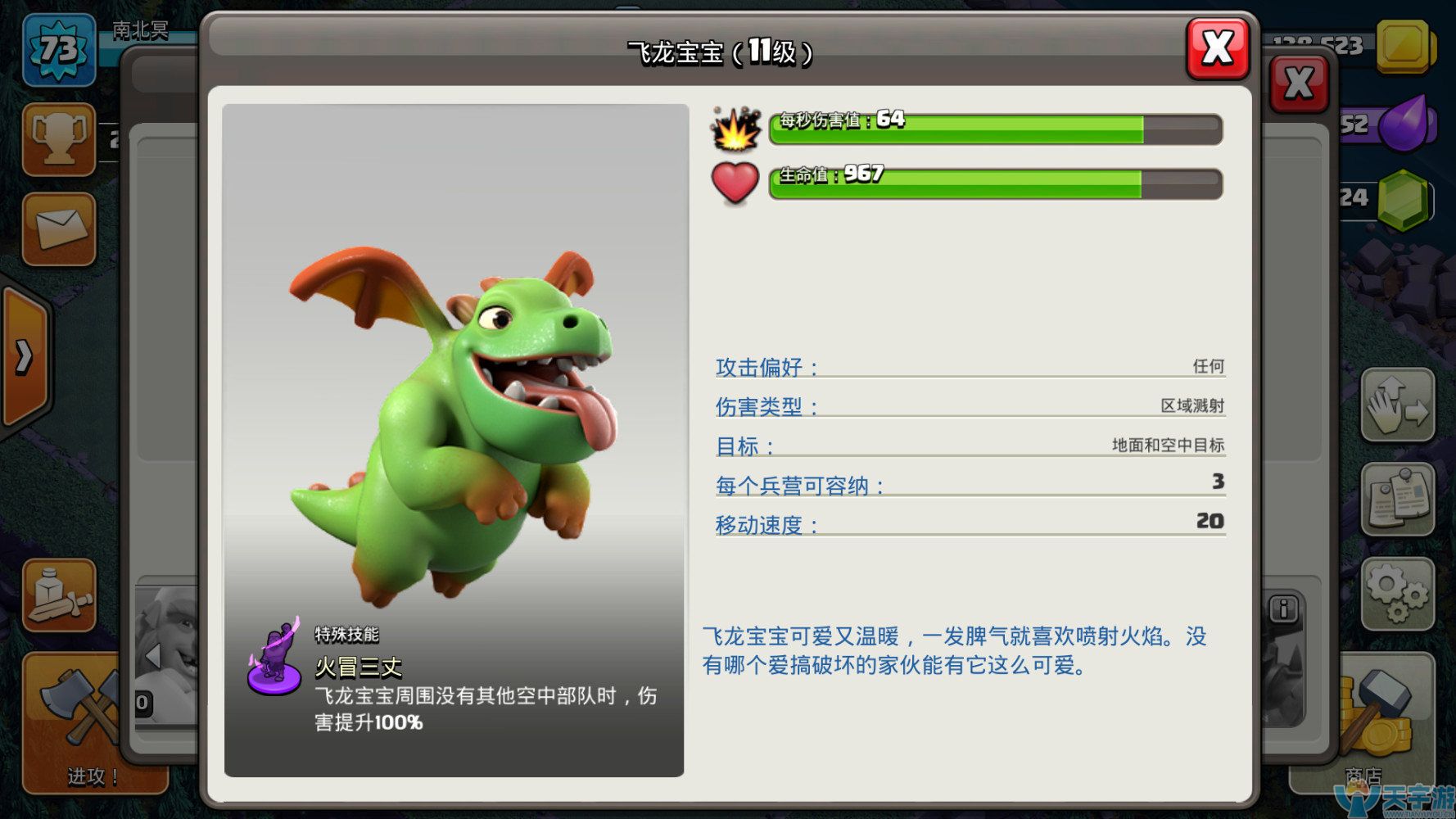Tap the movement speed value 20

1210,521
